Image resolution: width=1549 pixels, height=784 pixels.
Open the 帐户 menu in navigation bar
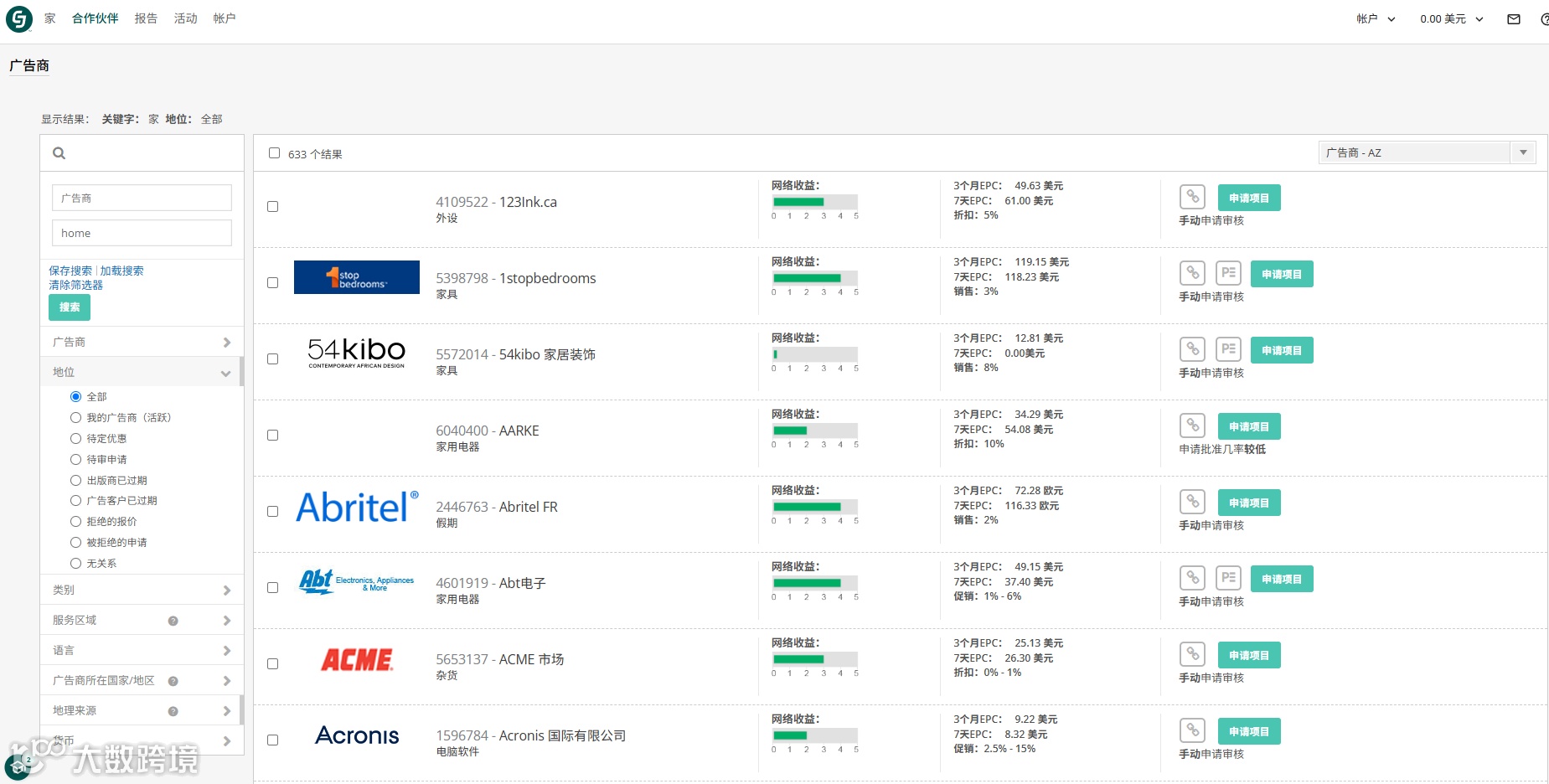click(x=224, y=18)
